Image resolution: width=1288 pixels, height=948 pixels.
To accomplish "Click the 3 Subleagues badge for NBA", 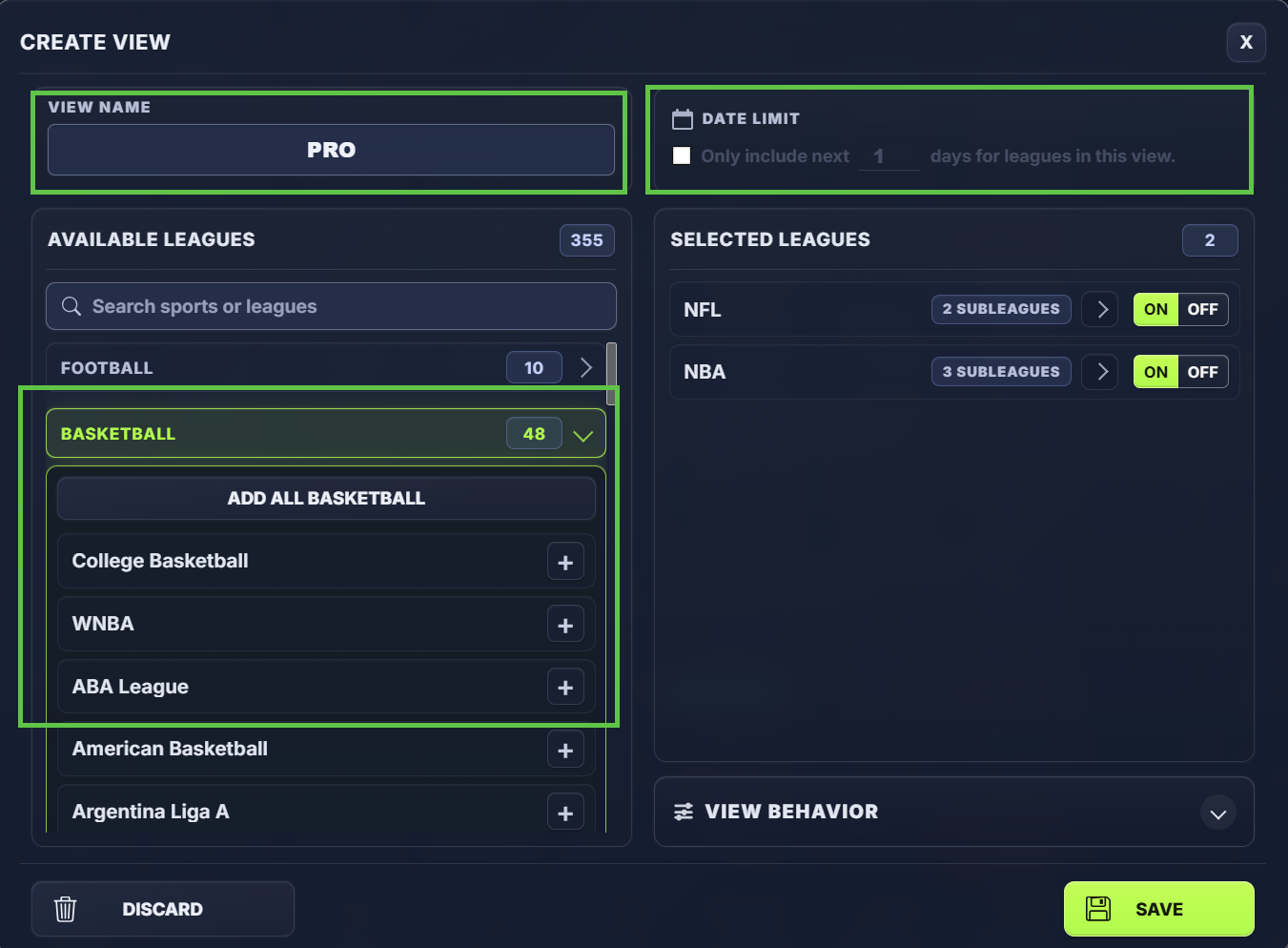I will point(1001,372).
